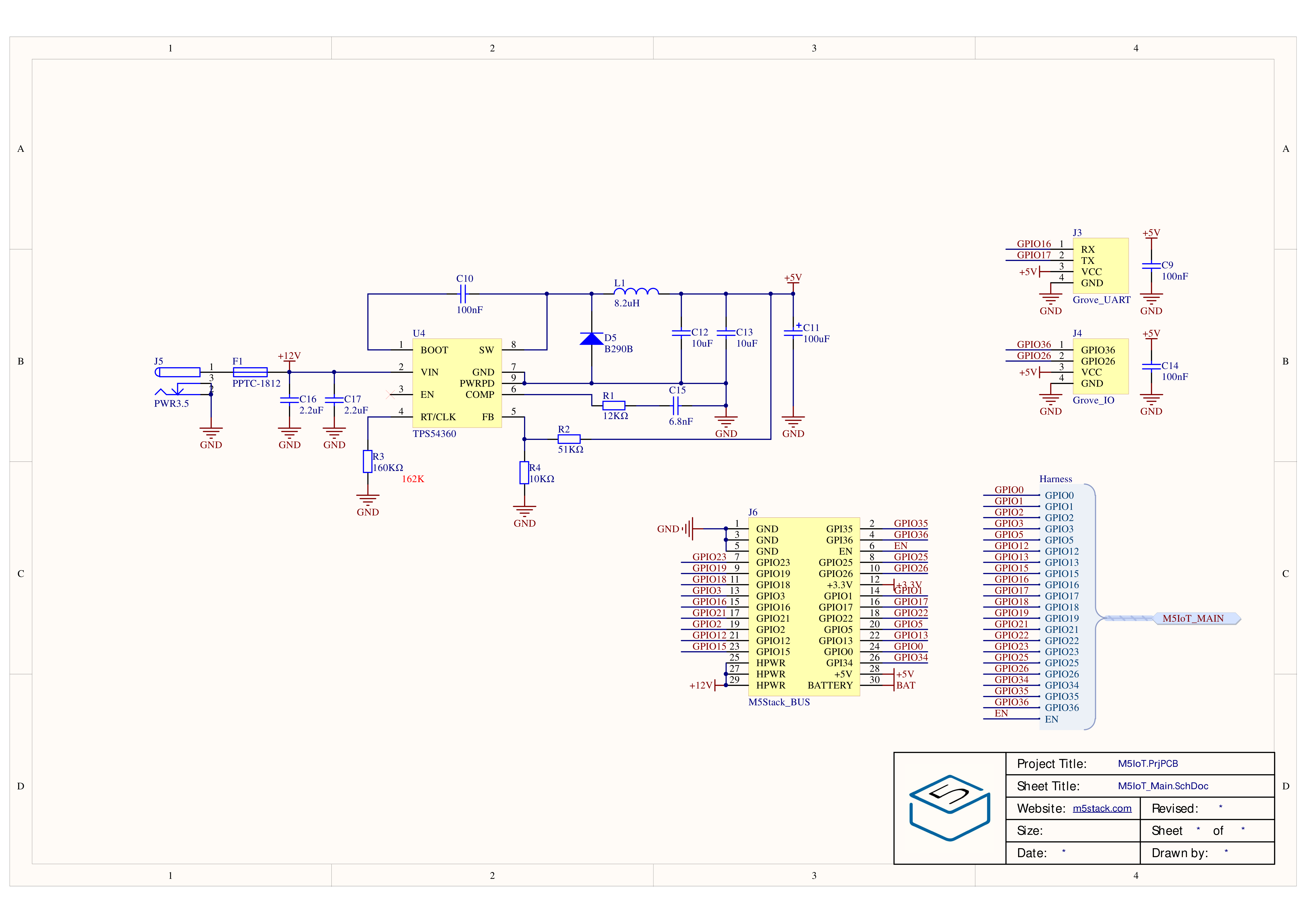Viewport: 1308px width, 924px height.
Task: Select the C16 2.2uF capacitor symbol
Action: click(289, 400)
